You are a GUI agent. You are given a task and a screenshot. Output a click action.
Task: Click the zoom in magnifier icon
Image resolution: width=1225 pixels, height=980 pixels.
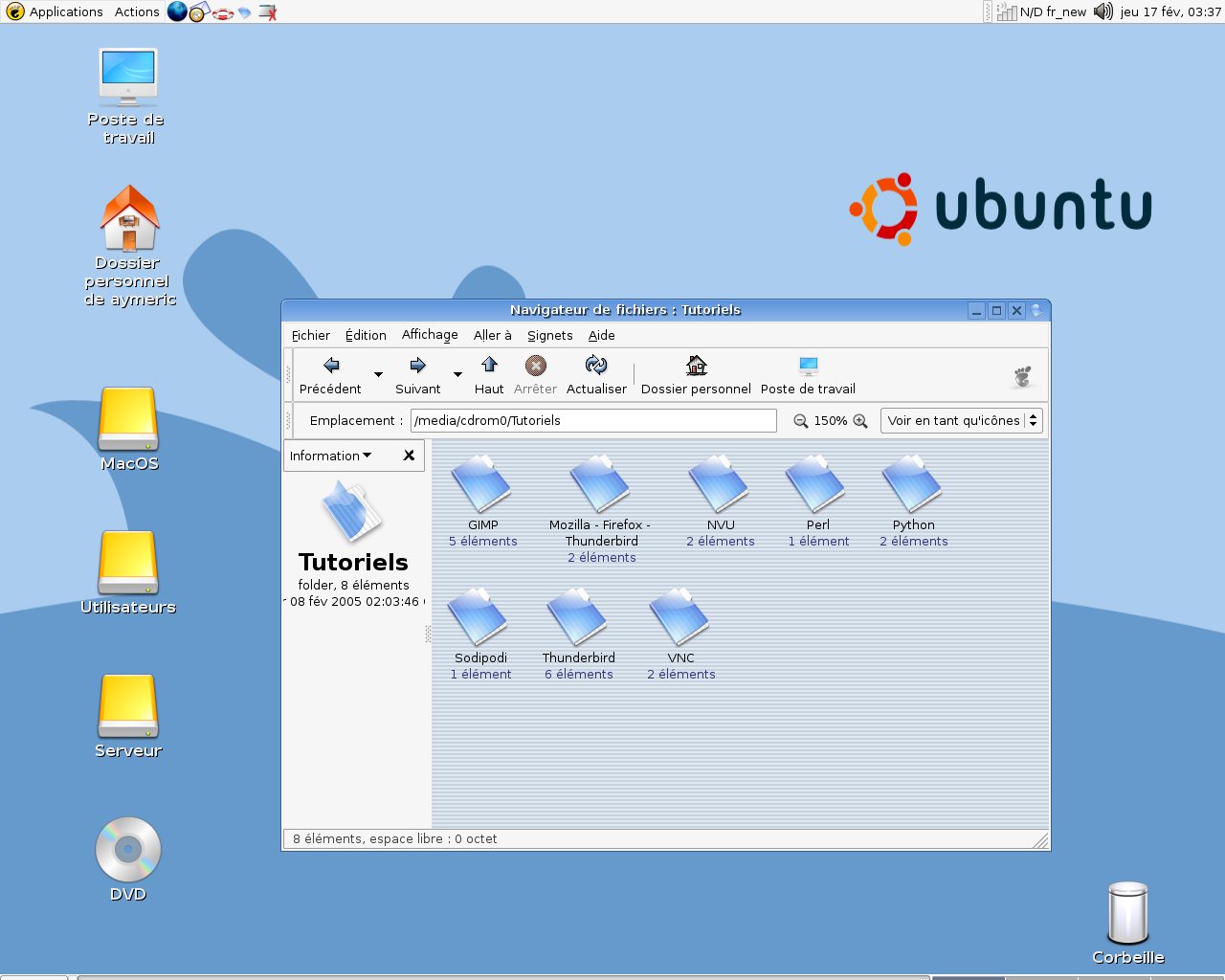click(x=860, y=421)
